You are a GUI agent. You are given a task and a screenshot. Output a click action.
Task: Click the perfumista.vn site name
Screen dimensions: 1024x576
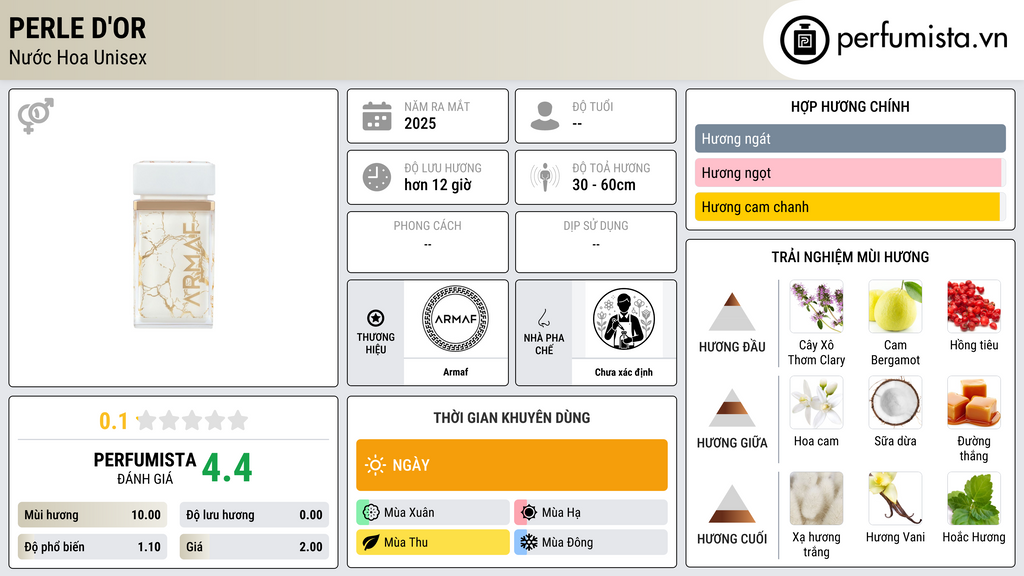(922, 39)
